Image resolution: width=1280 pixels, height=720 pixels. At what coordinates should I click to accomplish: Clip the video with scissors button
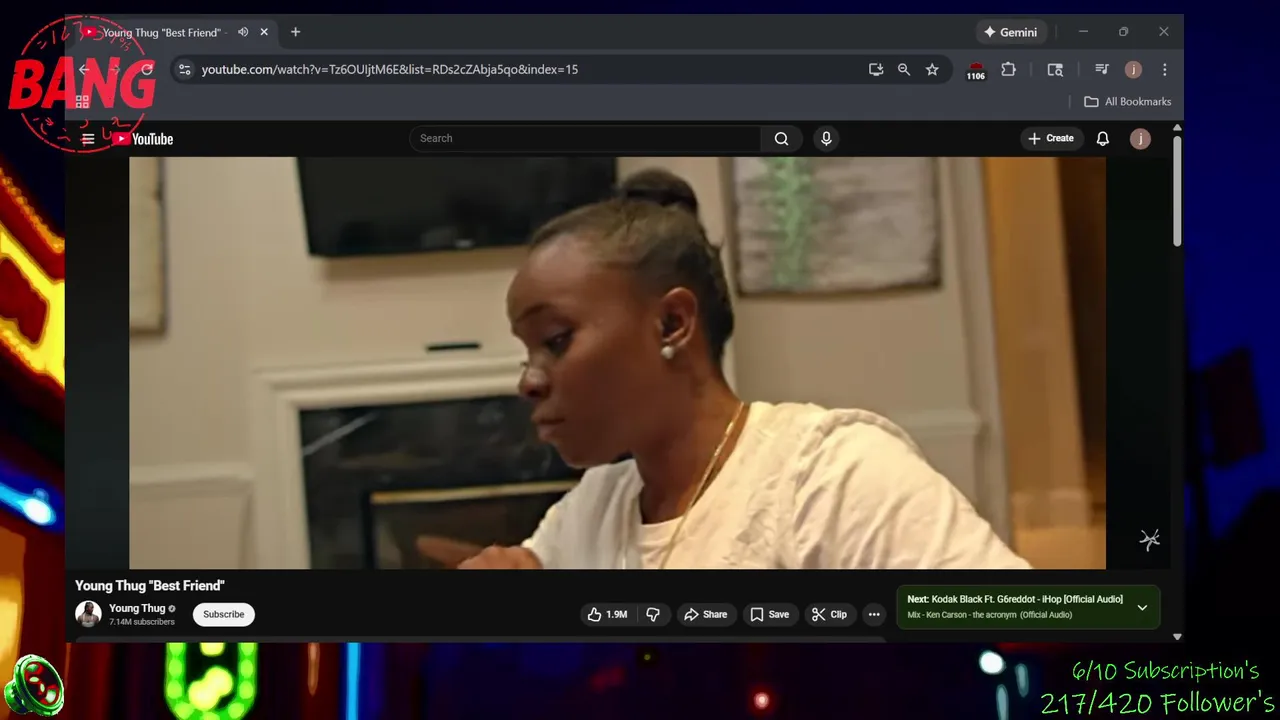(829, 614)
